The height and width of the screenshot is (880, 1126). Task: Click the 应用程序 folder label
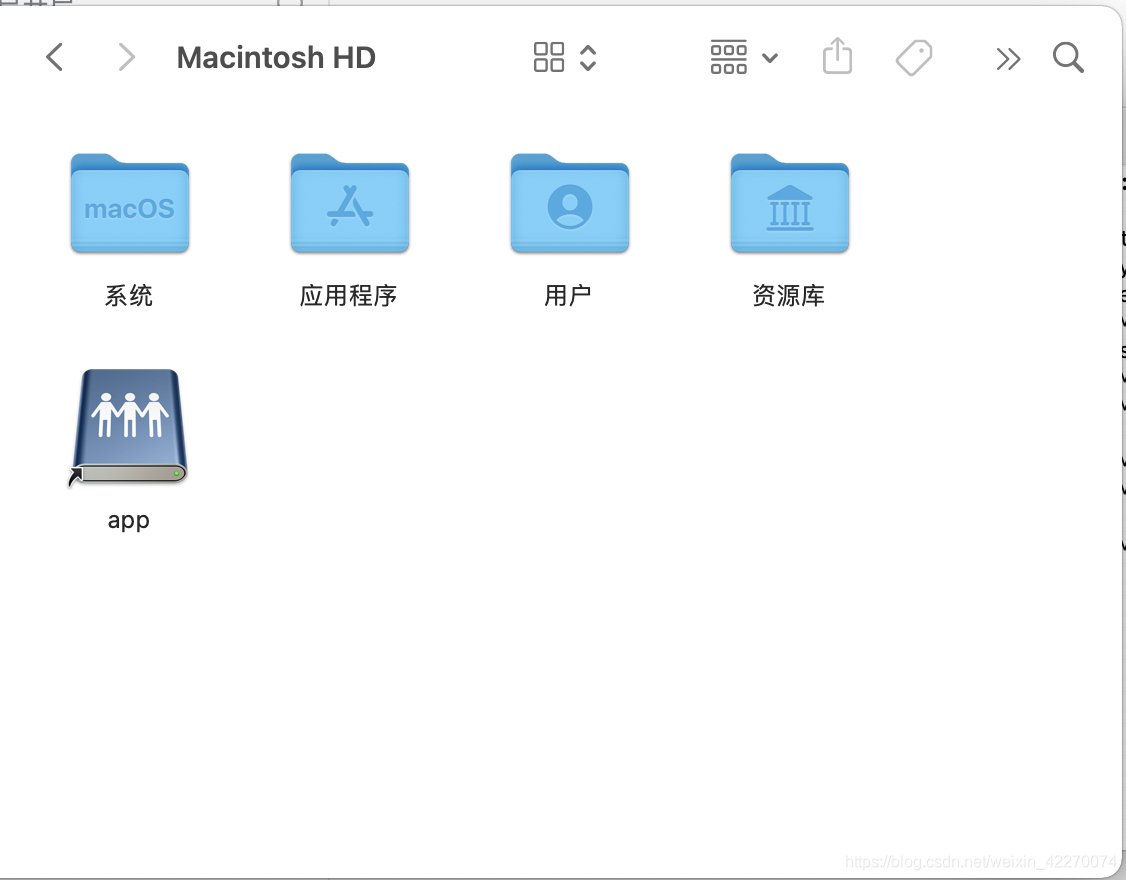[348, 295]
